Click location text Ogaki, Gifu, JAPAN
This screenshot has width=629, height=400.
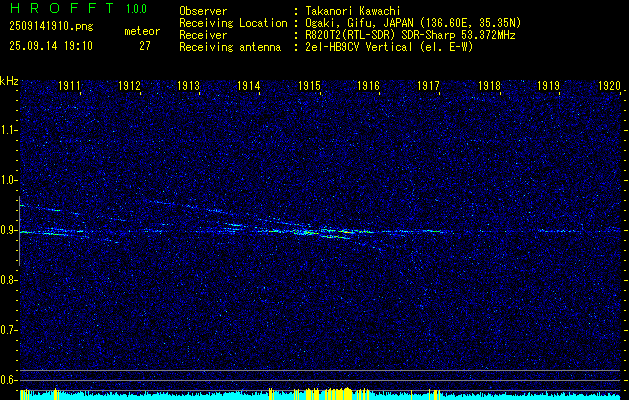coord(359,23)
